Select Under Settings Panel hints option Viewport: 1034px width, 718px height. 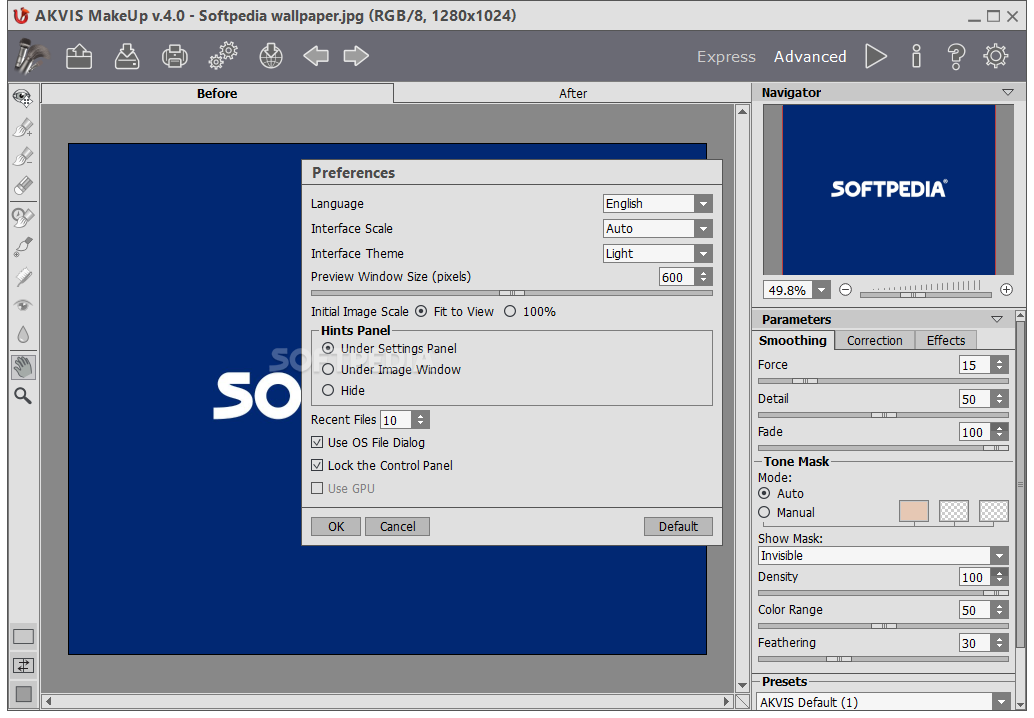click(328, 348)
